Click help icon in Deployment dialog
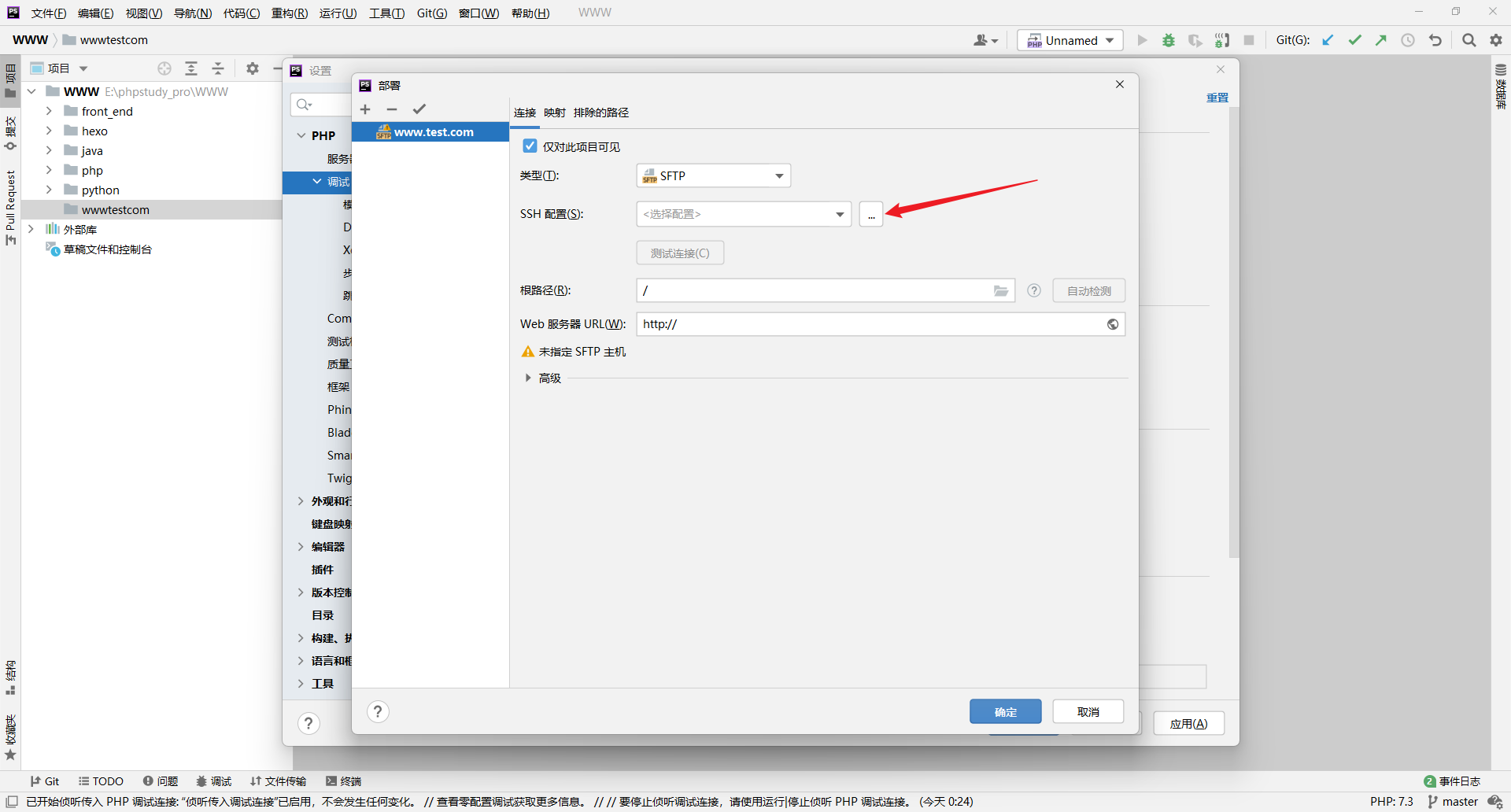 coord(378,711)
